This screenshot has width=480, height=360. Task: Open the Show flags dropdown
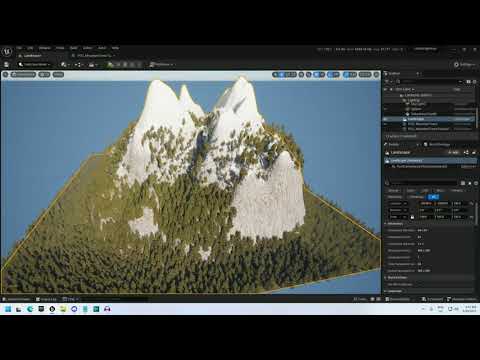tap(58, 74)
